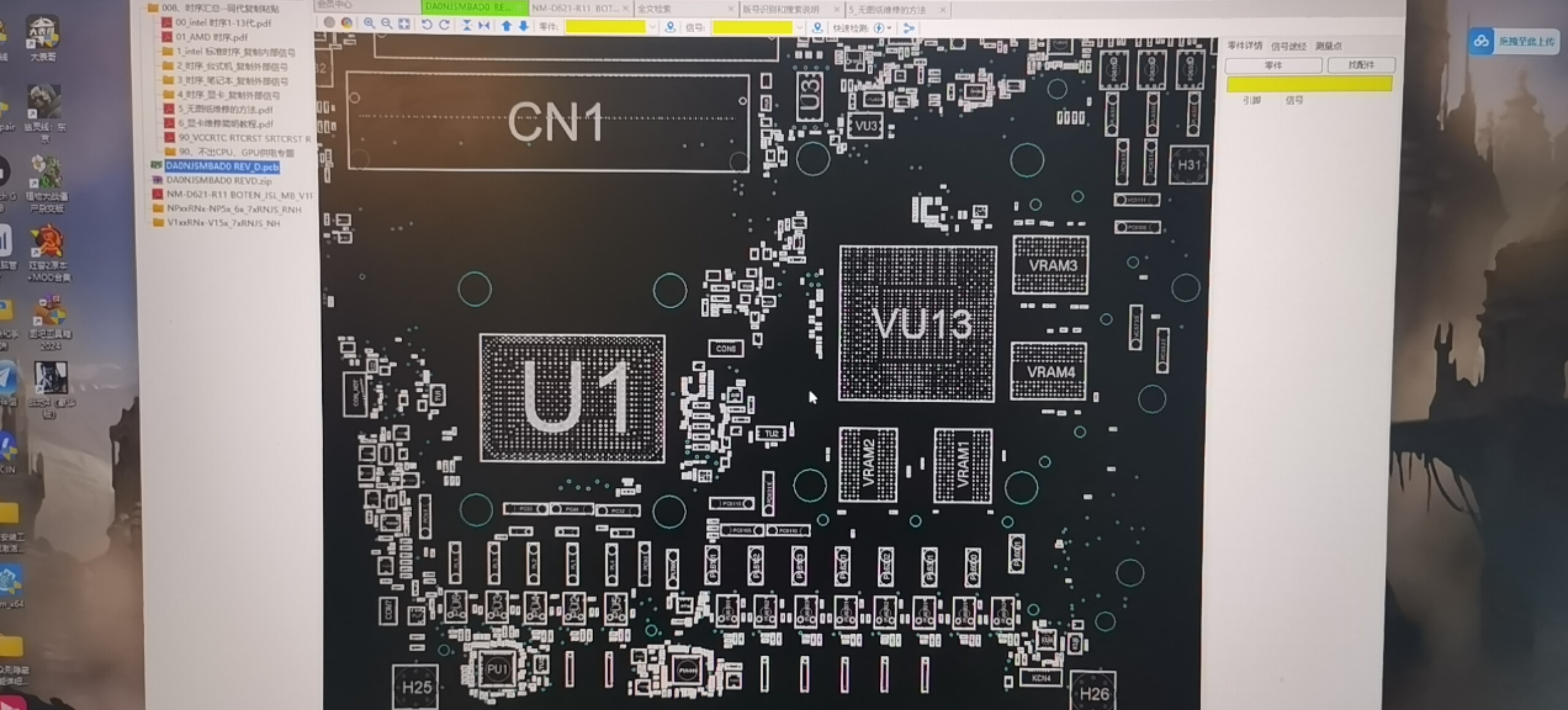1568x710 pixels.
Task: Click the zoom in magnifier icon
Action: coord(369,24)
